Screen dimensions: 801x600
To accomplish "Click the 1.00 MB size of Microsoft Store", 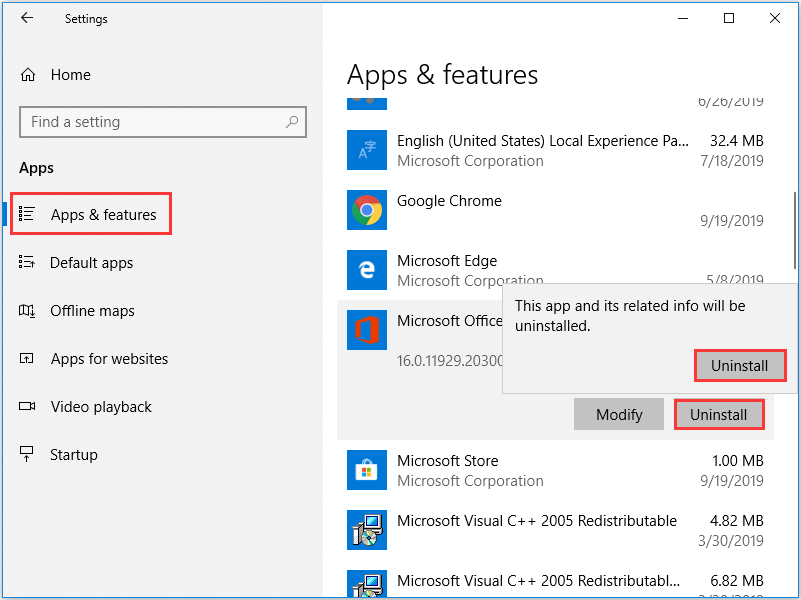I will point(738,461).
